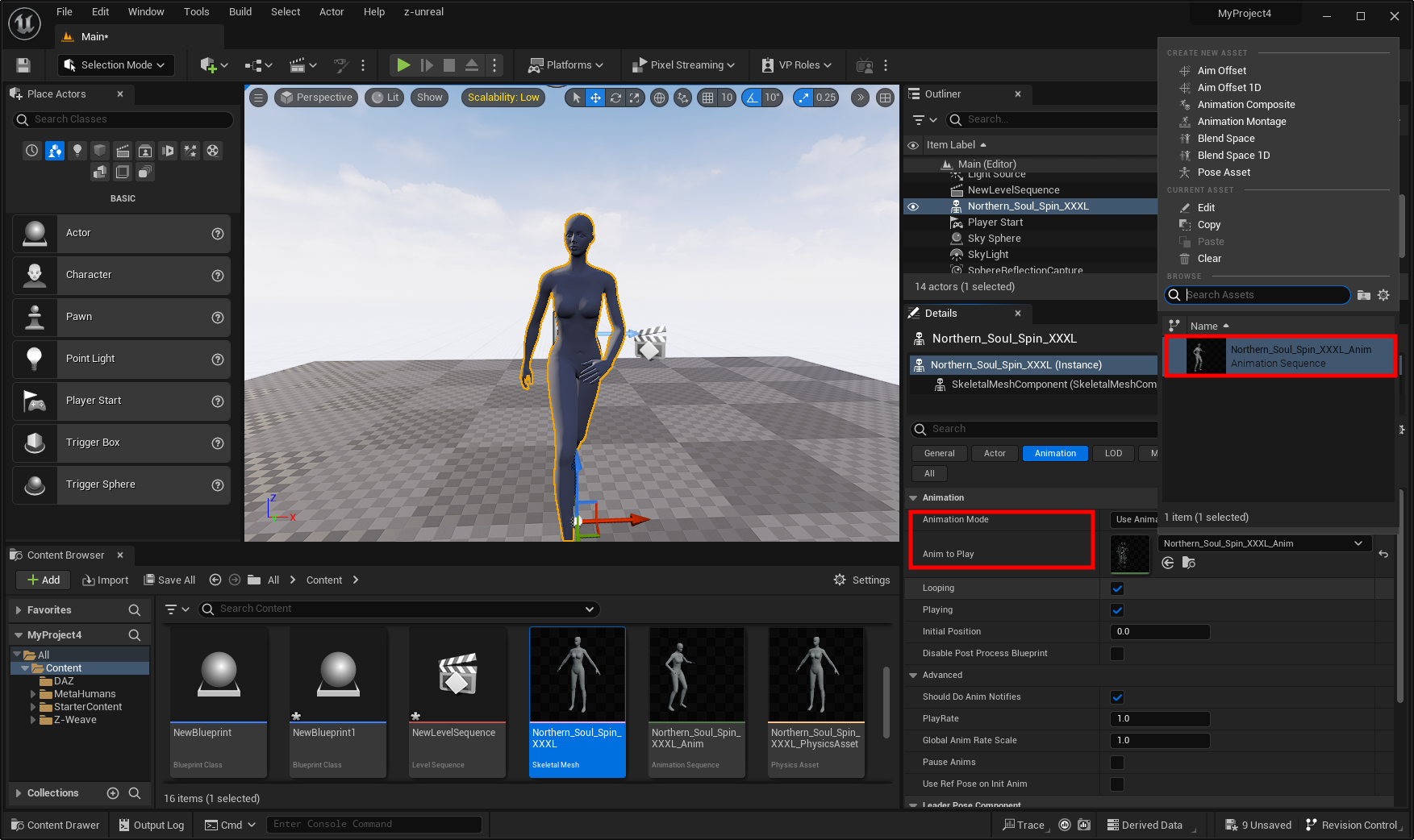This screenshot has width=1414, height=840.
Task: Select the translate gizmo tool in the viewport
Action: (595, 98)
